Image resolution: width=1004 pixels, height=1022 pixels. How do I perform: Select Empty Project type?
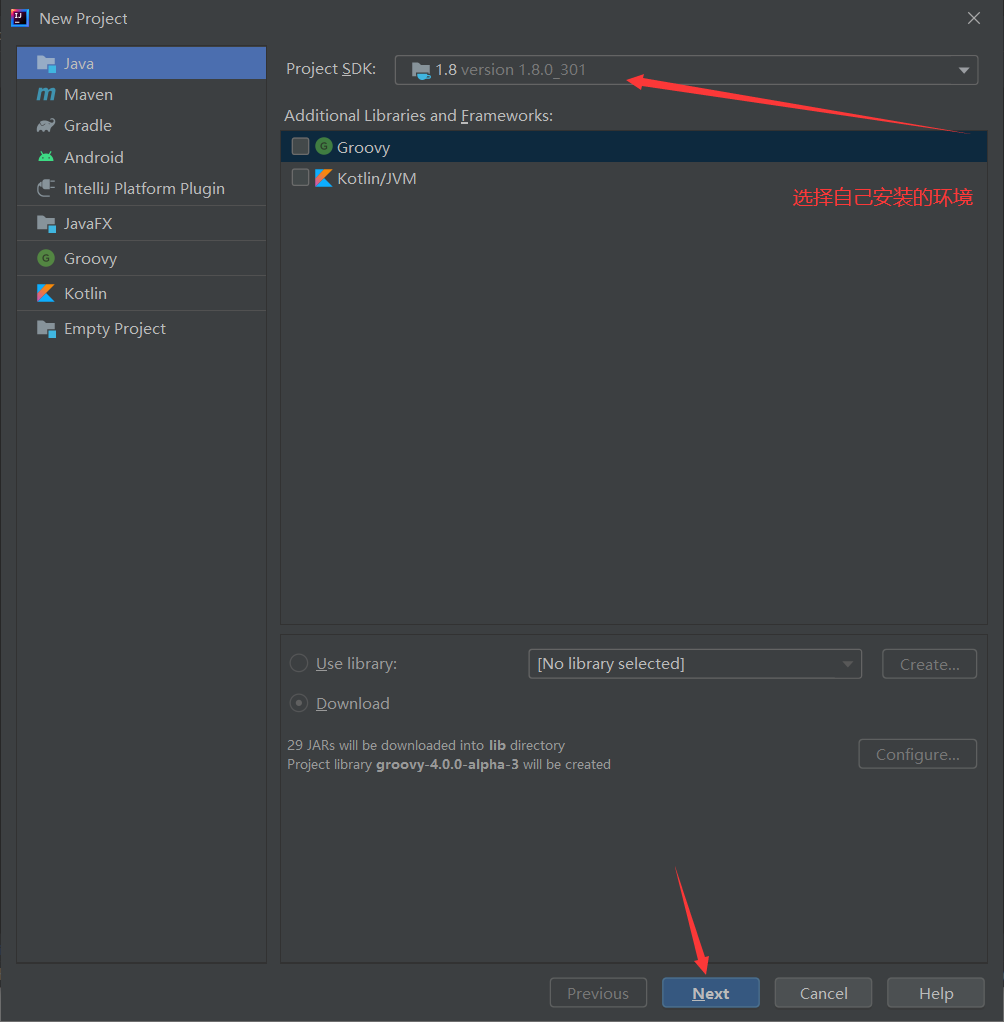[x=141, y=328]
